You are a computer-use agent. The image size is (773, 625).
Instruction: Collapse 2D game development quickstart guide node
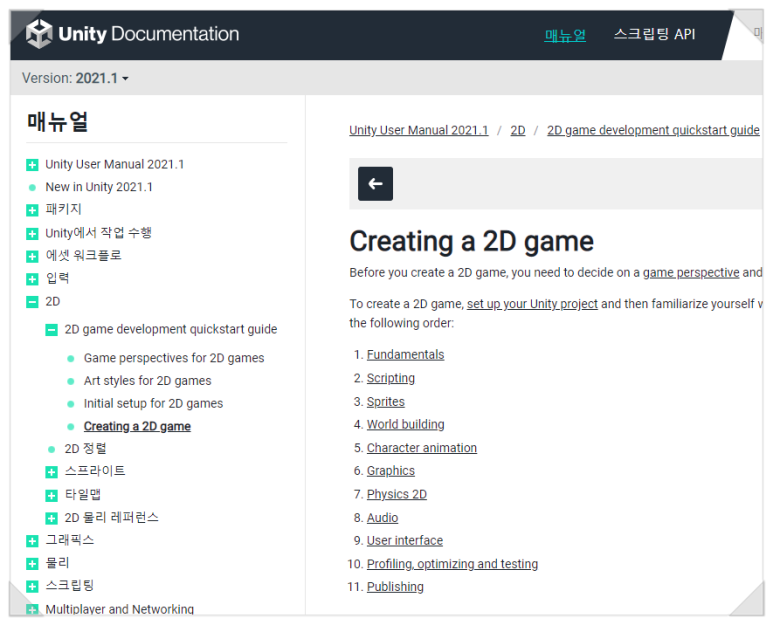51,330
